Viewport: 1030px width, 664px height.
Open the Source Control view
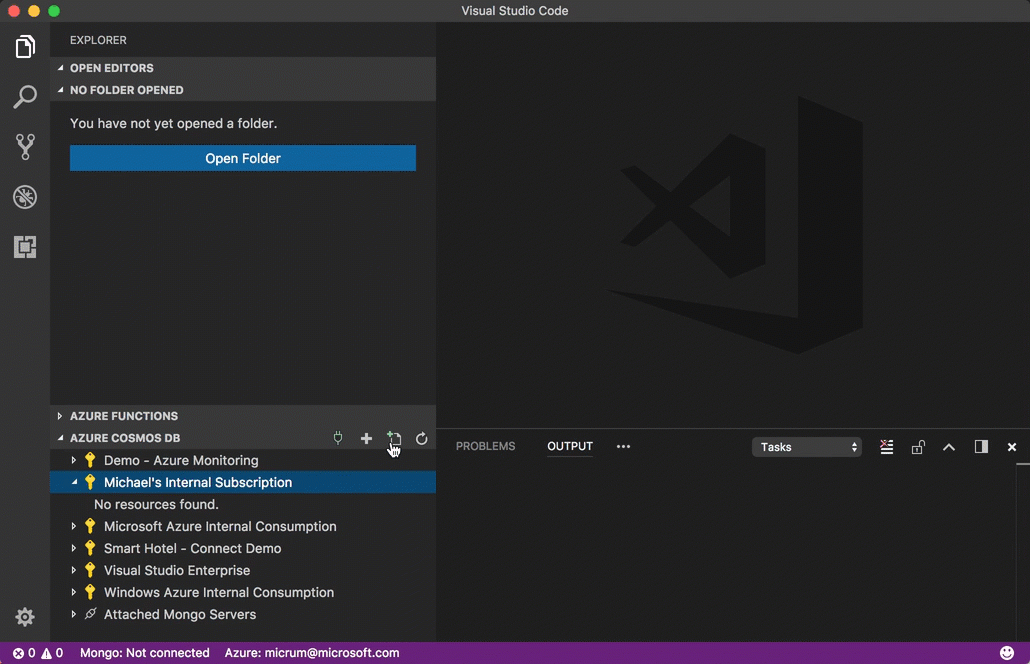coord(25,146)
